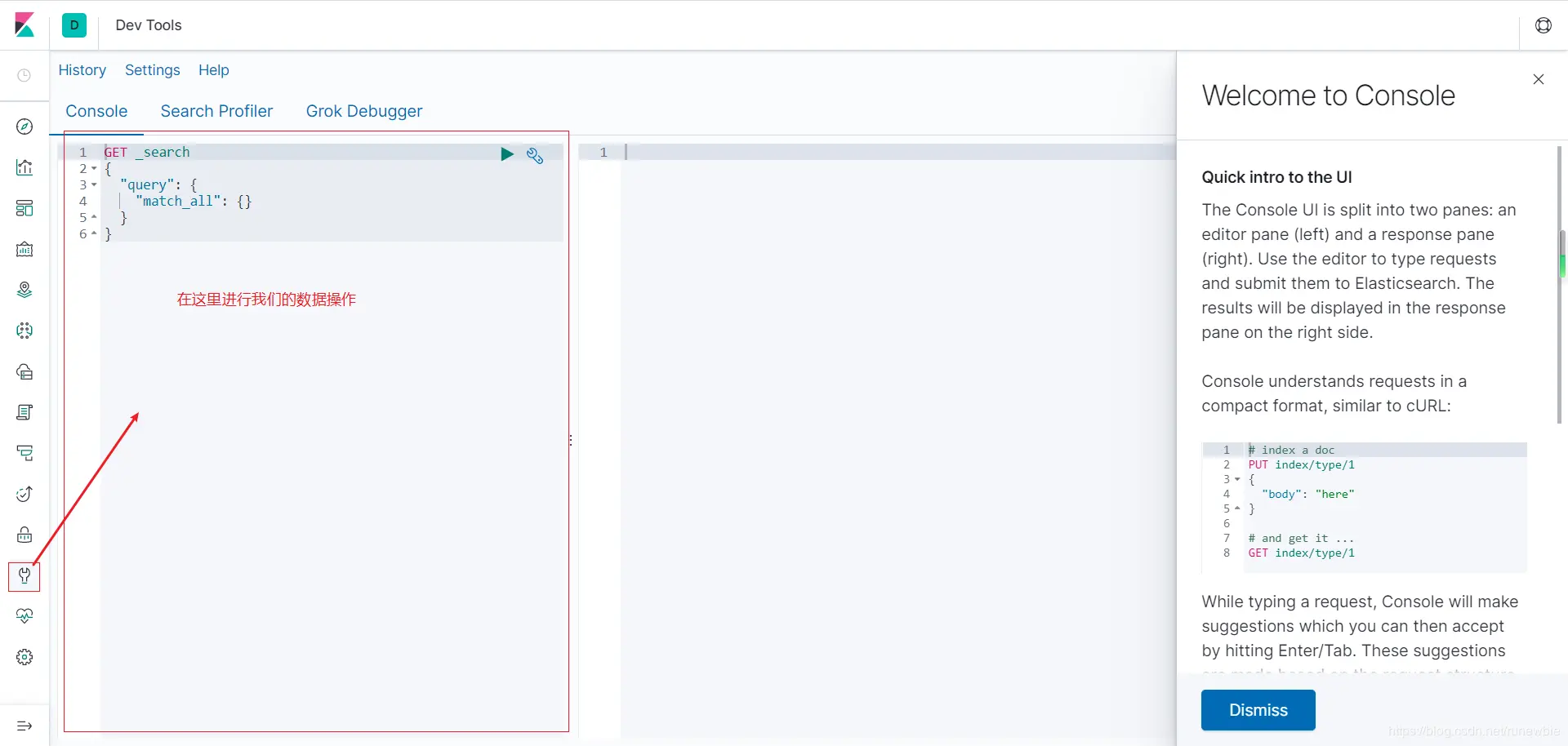Open the Logs app icon
The height and width of the screenshot is (746, 1568).
pos(24,412)
